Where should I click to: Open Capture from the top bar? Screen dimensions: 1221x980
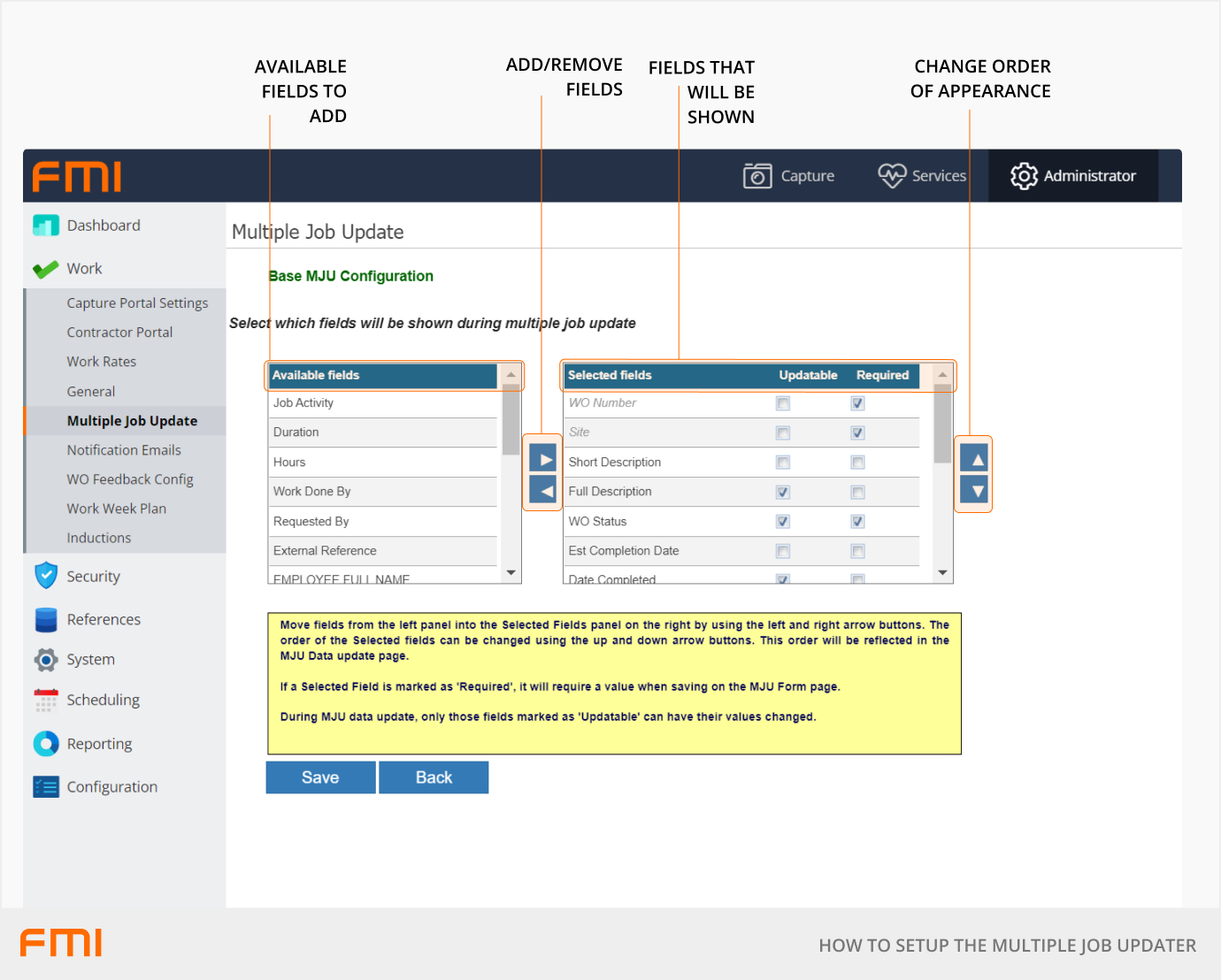pos(788,176)
